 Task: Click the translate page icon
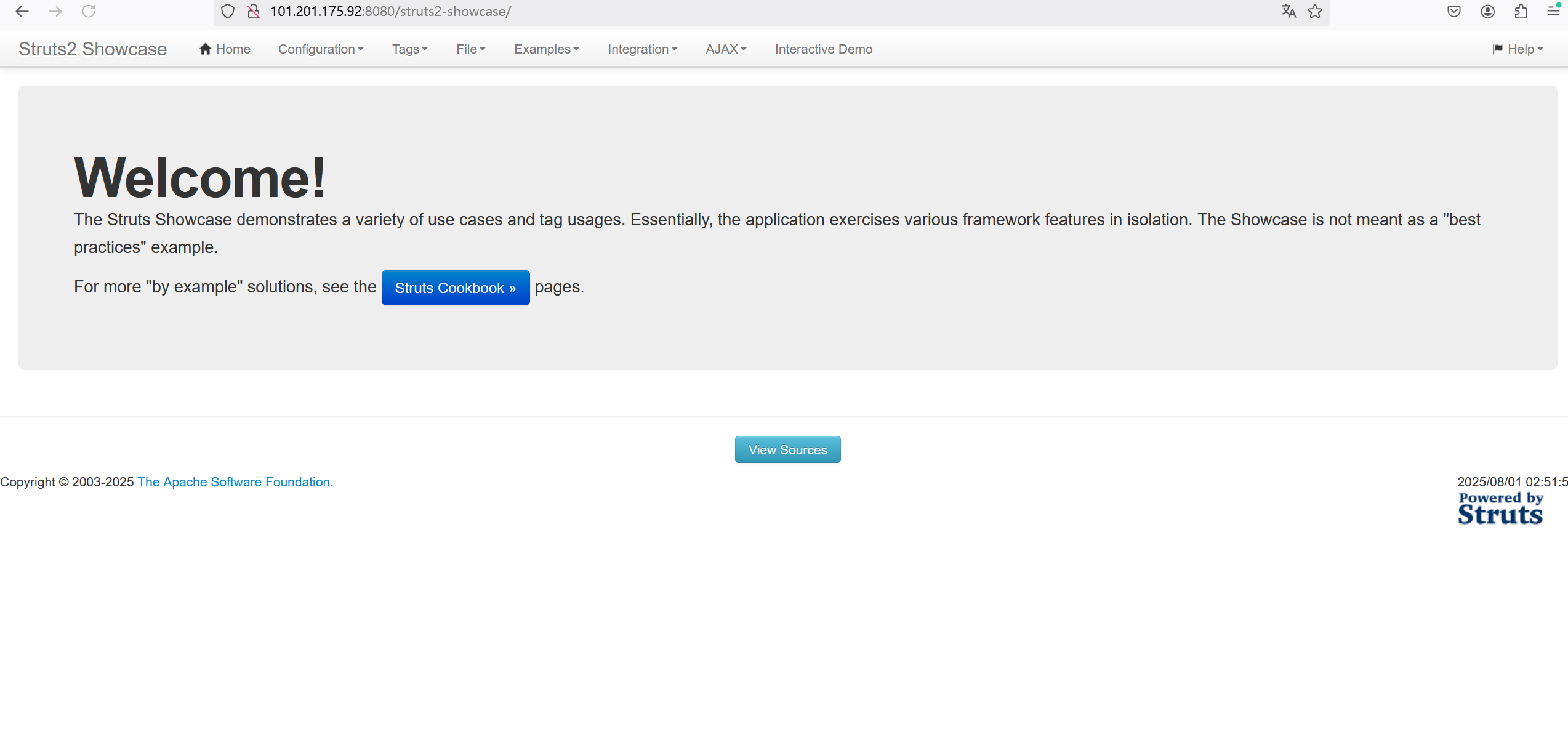point(1289,11)
